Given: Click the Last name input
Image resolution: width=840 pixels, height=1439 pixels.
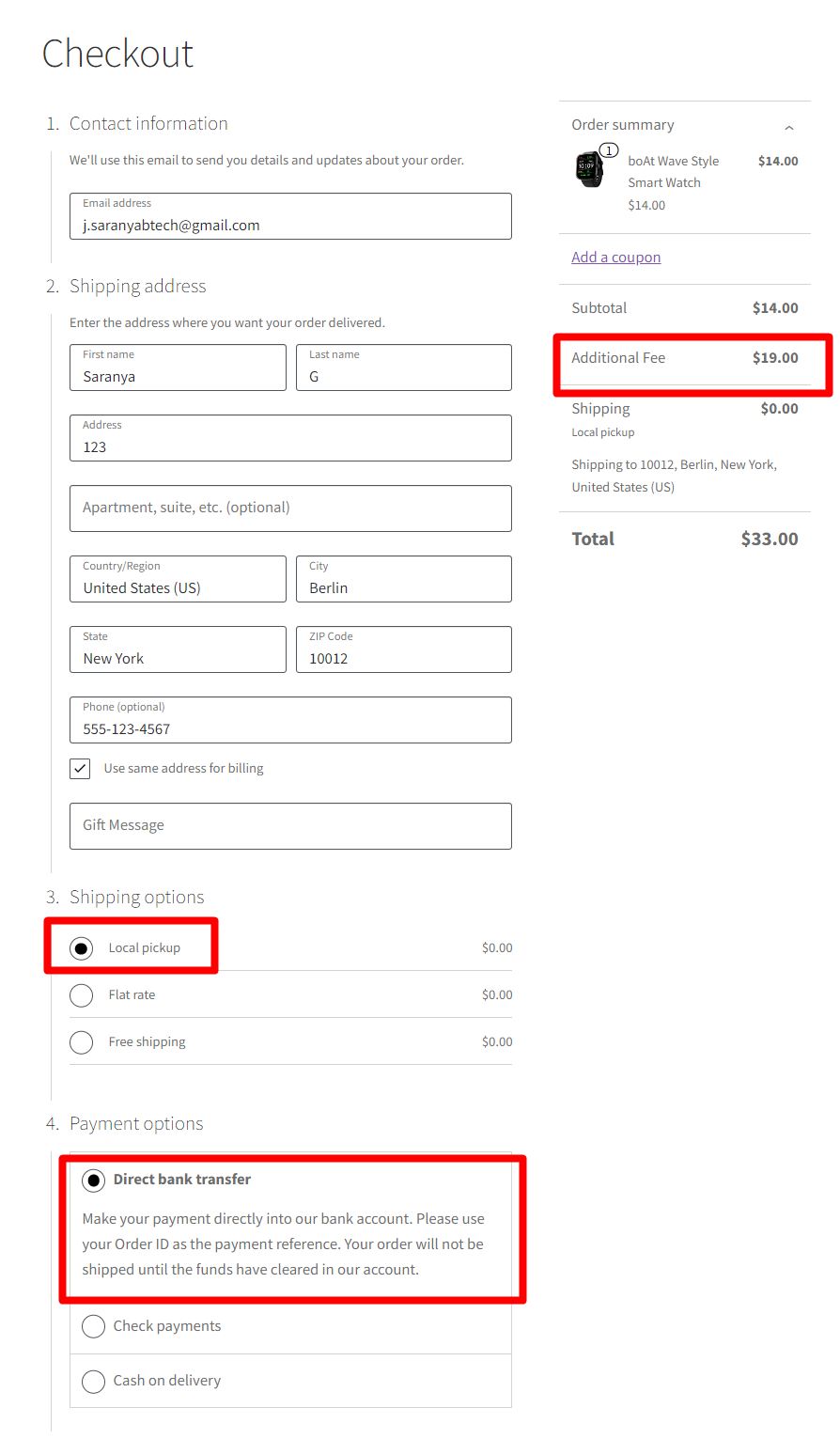Looking at the screenshot, I should point(404,368).
